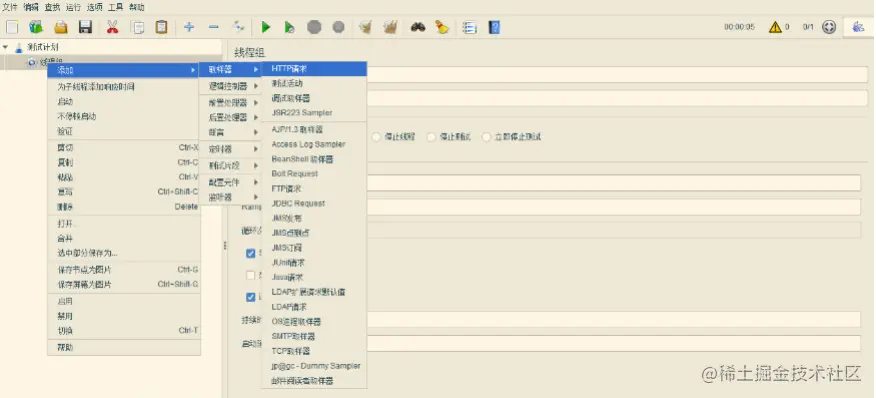The width and height of the screenshot is (876, 398).
Task: Save with the floppy disk icon
Action: (85, 27)
